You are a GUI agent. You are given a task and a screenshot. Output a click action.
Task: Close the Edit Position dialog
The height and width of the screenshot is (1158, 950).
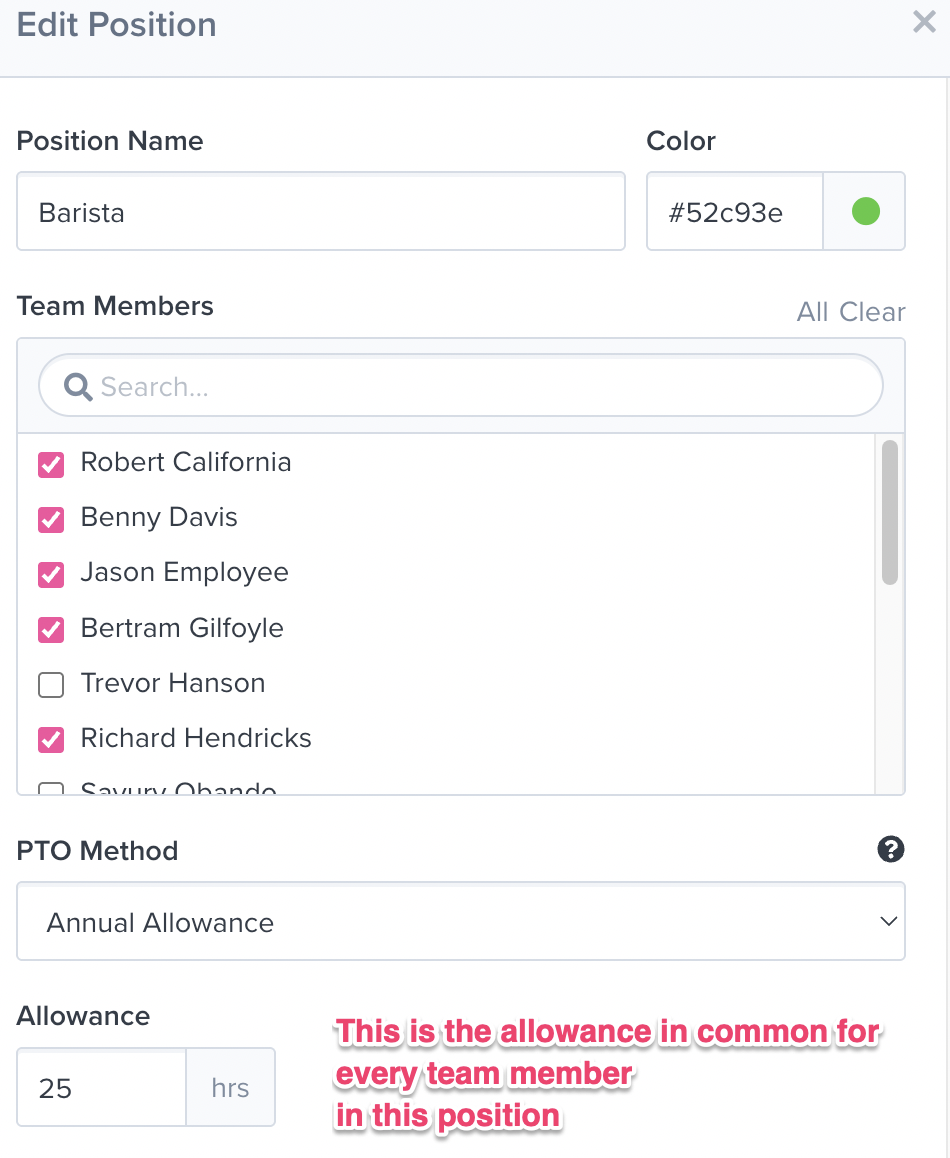924,23
